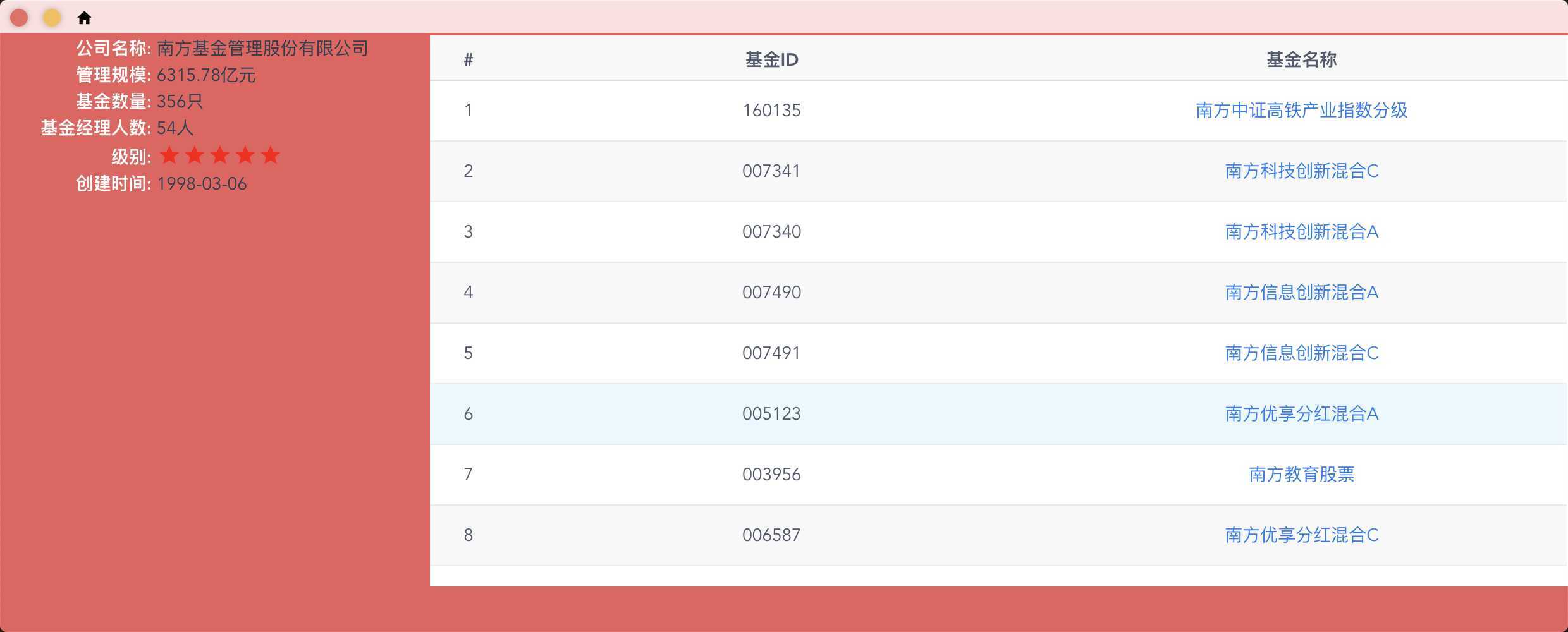The image size is (1568, 632).
Task: Click the row number for fund 006587
Action: point(469,535)
